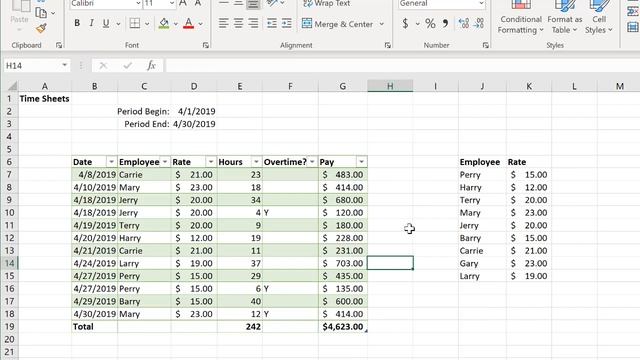This screenshot has height=360, width=640.
Task: Open Format as Table menu
Action: click(564, 18)
